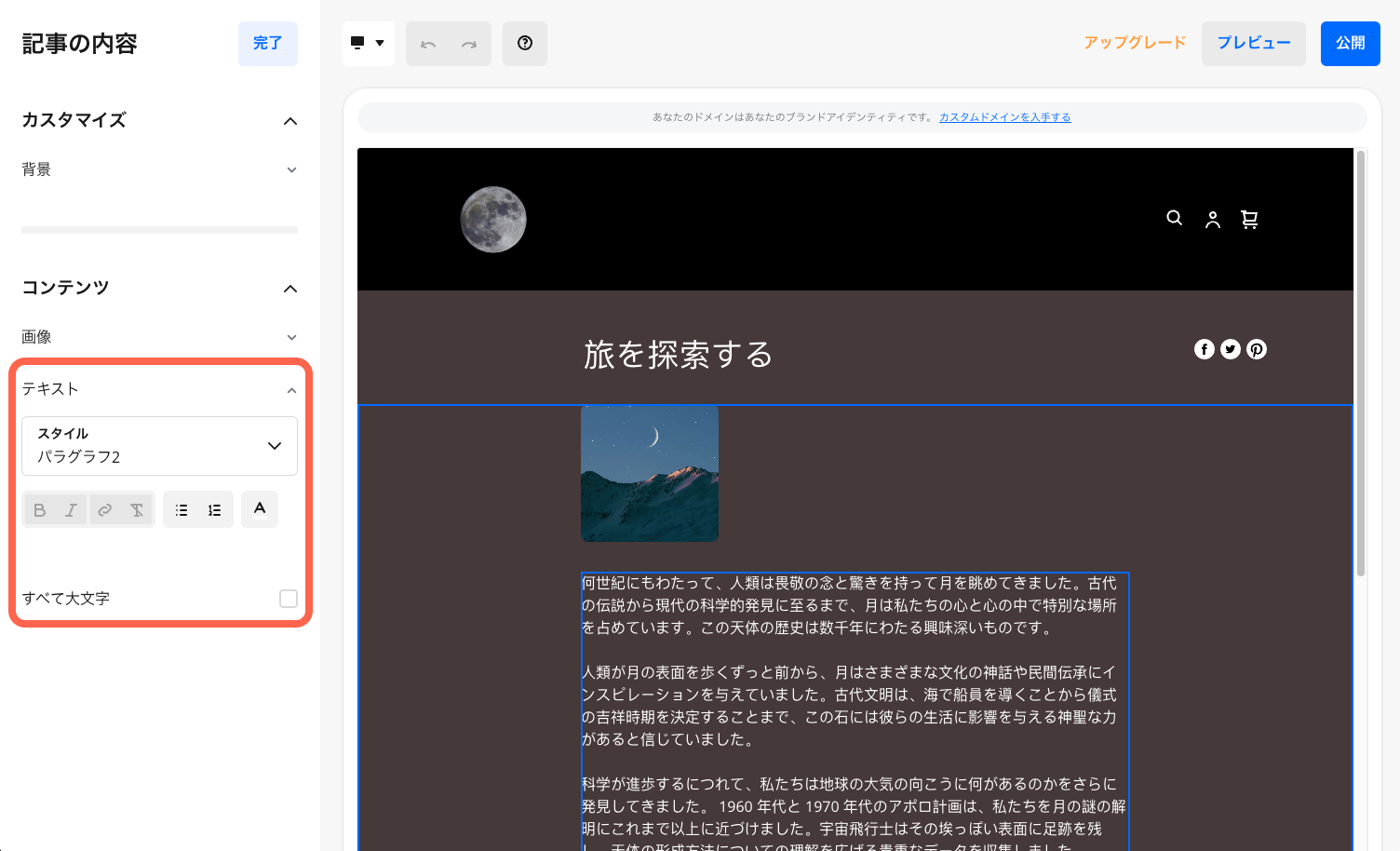
Task: Apply a numbered list
Action: pyautogui.click(x=214, y=510)
